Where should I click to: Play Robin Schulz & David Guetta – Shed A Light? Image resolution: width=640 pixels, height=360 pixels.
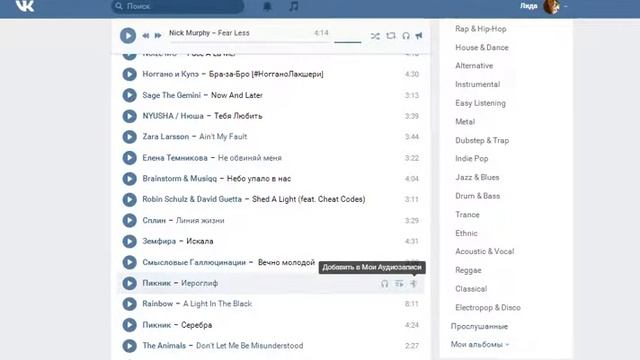coord(129,199)
